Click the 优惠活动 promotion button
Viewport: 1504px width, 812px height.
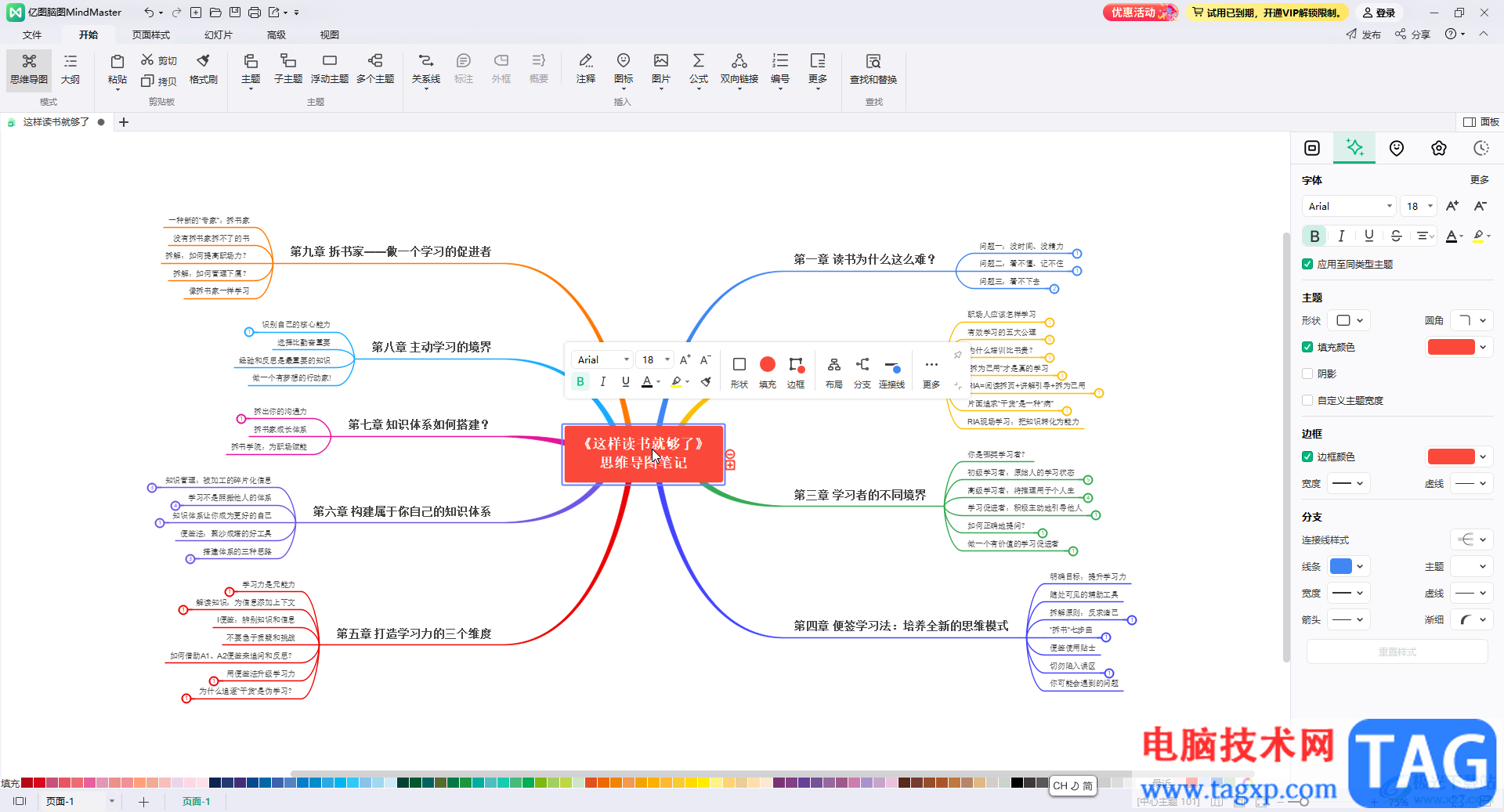point(1140,13)
